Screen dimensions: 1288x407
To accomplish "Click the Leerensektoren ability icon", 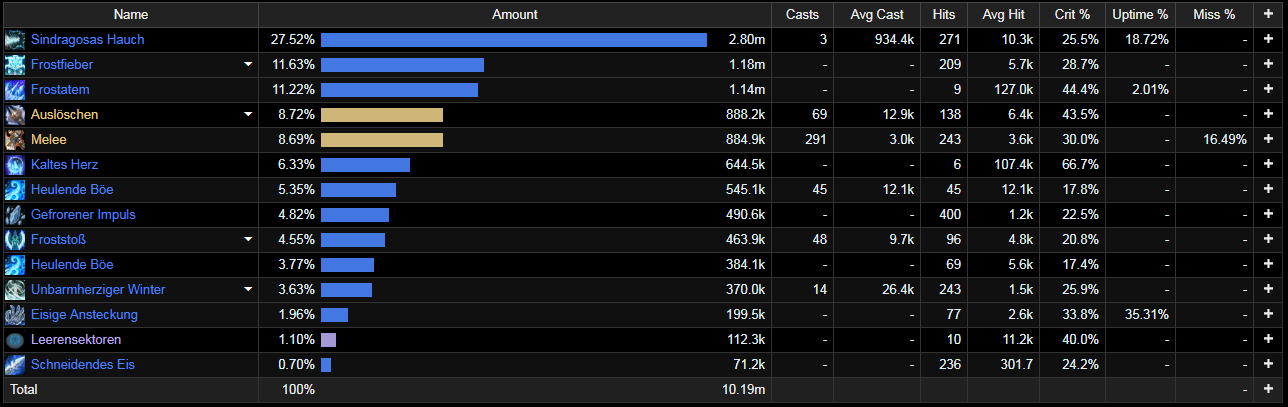I will tap(14, 340).
